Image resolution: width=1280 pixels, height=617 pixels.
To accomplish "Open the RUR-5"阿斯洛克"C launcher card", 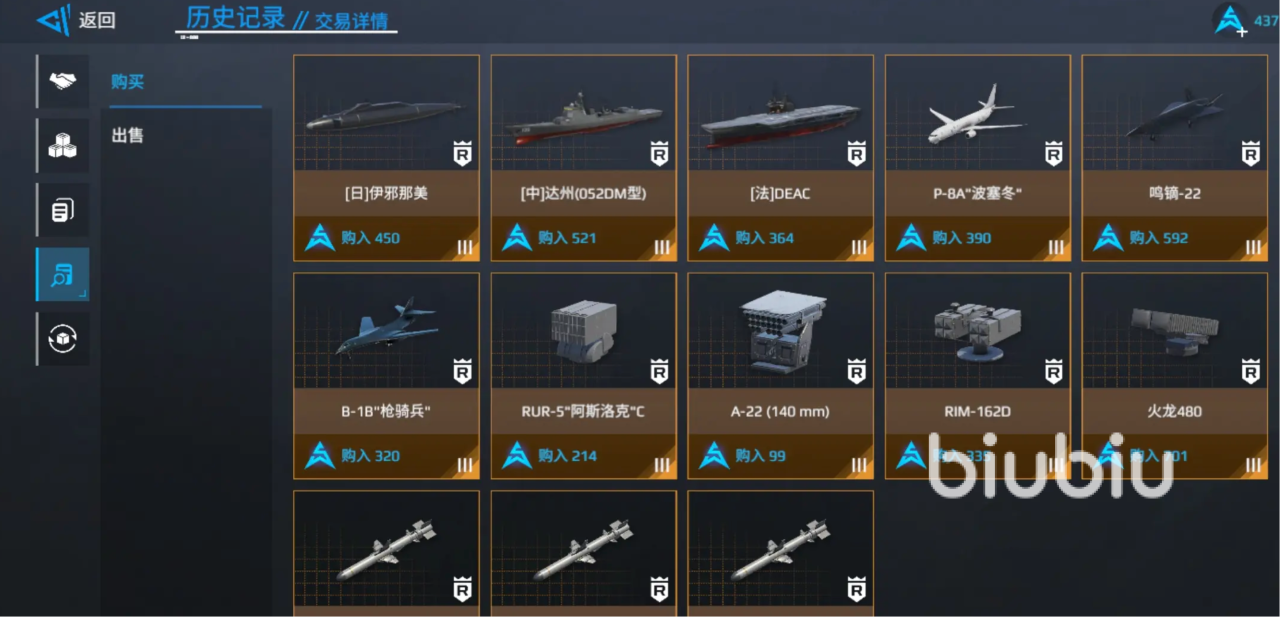I will click(583, 376).
